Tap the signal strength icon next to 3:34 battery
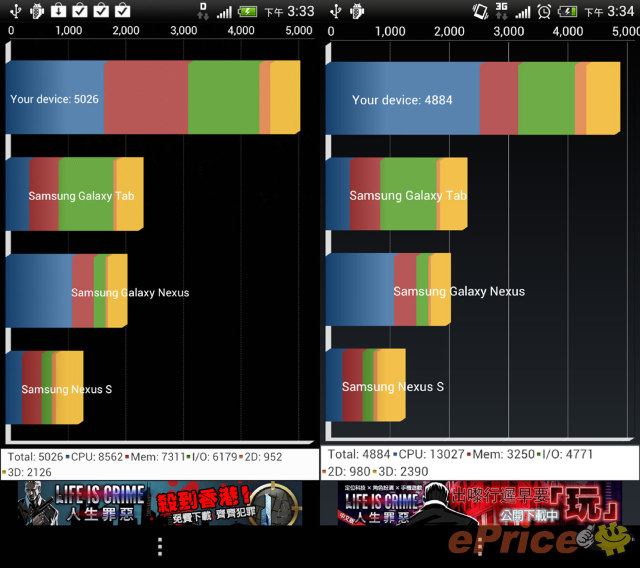This screenshot has height=568, width=640. tap(522, 12)
